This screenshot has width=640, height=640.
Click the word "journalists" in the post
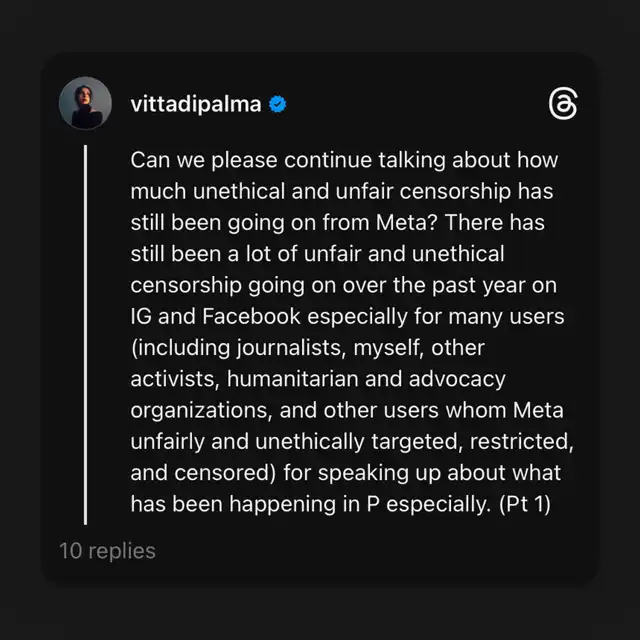click(291, 348)
